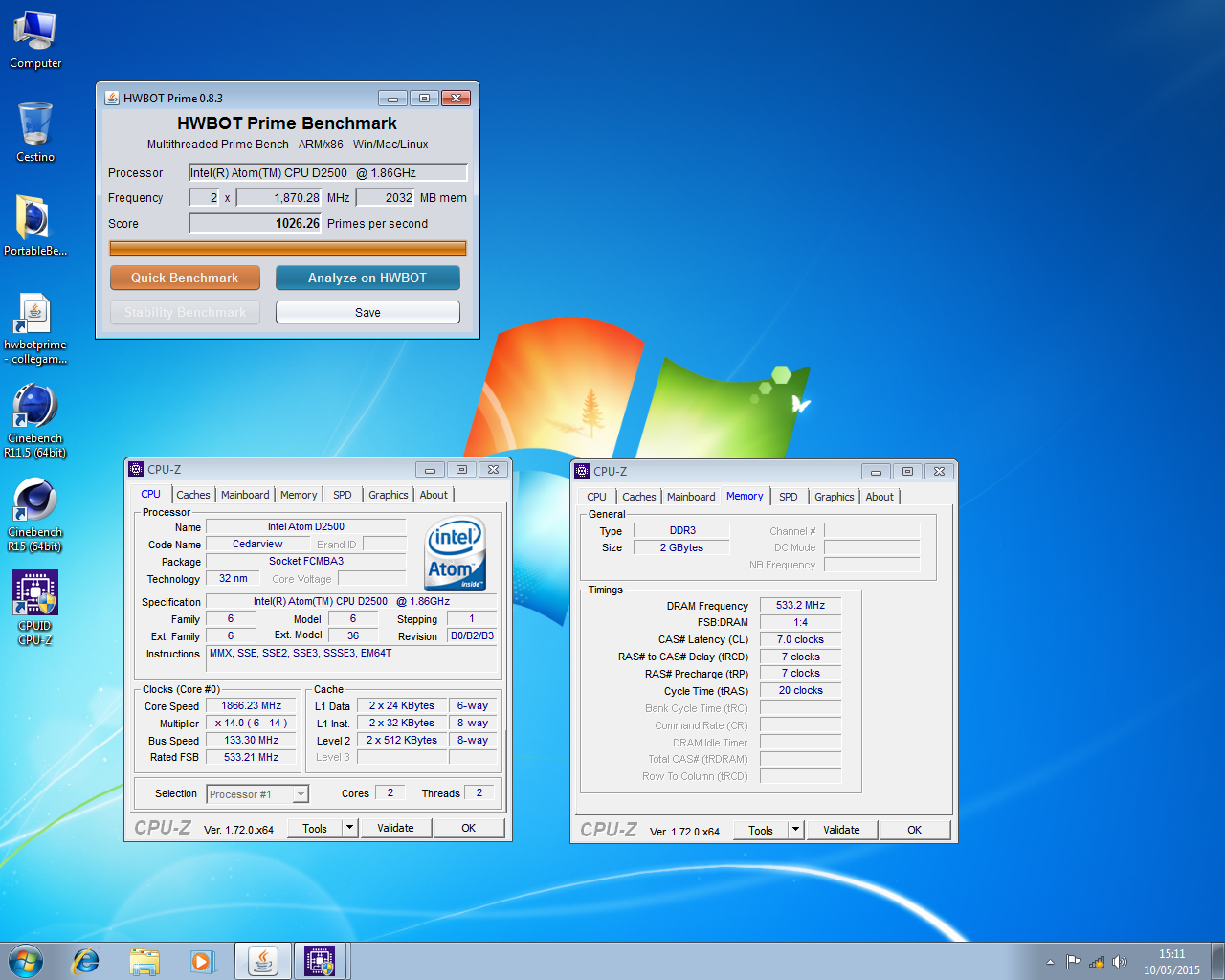This screenshot has height=980, width=1225.
Task: Open Mainboard tab in right CPU-Z window
Action: click(x=691, y=497)
